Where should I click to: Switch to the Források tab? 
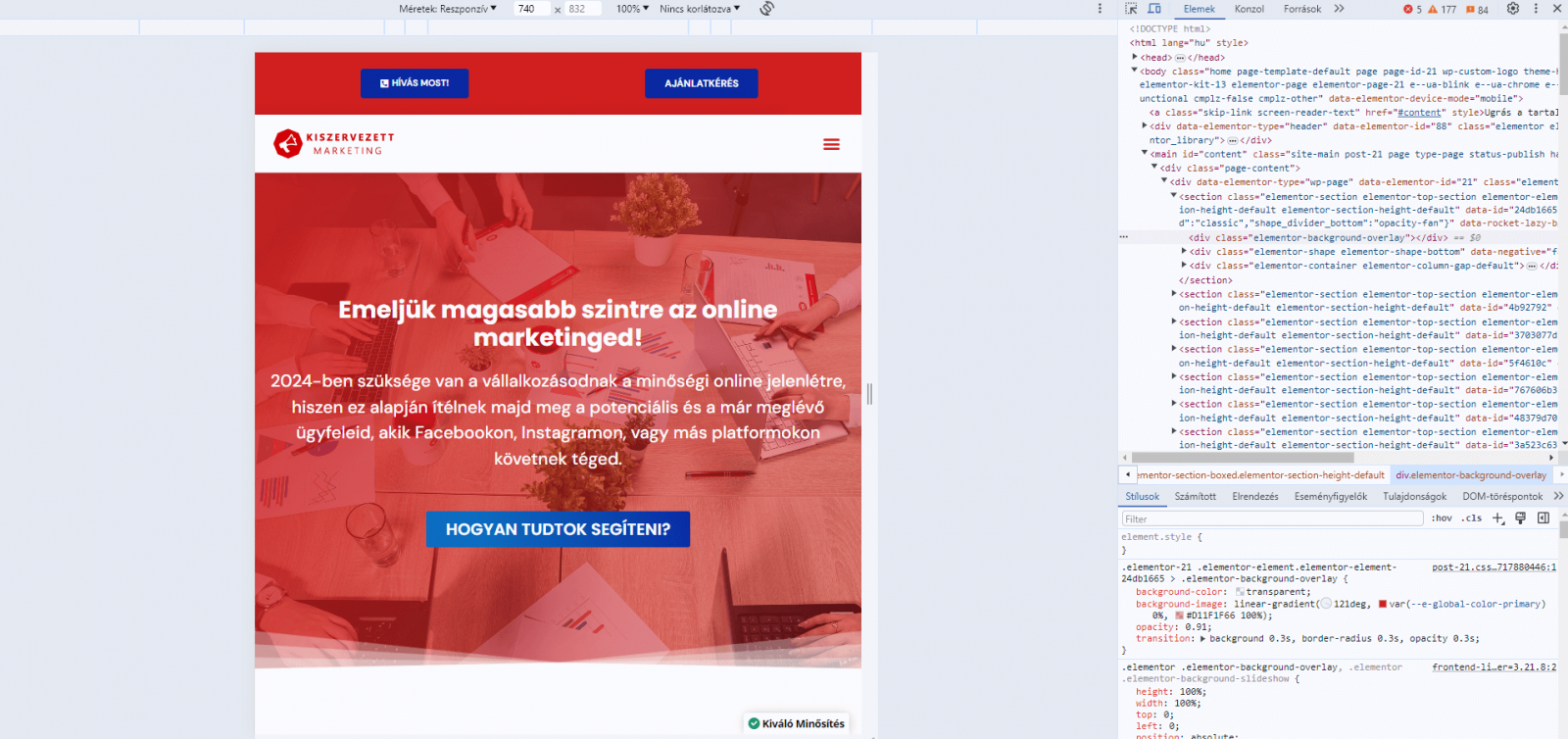(x=1302, y=9)
